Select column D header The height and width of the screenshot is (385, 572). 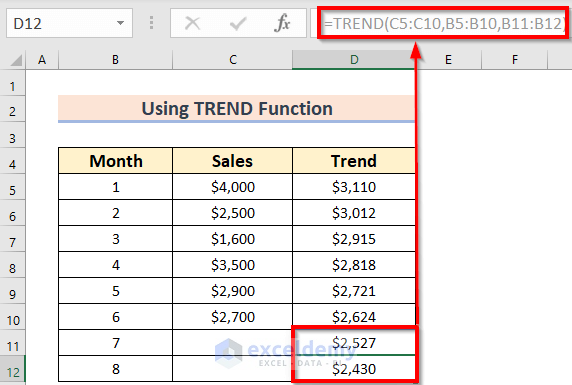(354, 59)
